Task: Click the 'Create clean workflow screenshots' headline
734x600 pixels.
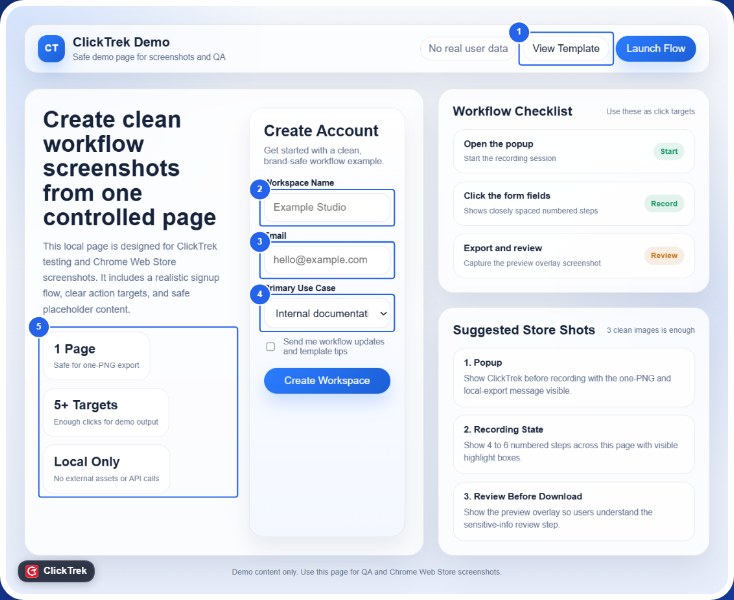Action: (x=129, y=168)
